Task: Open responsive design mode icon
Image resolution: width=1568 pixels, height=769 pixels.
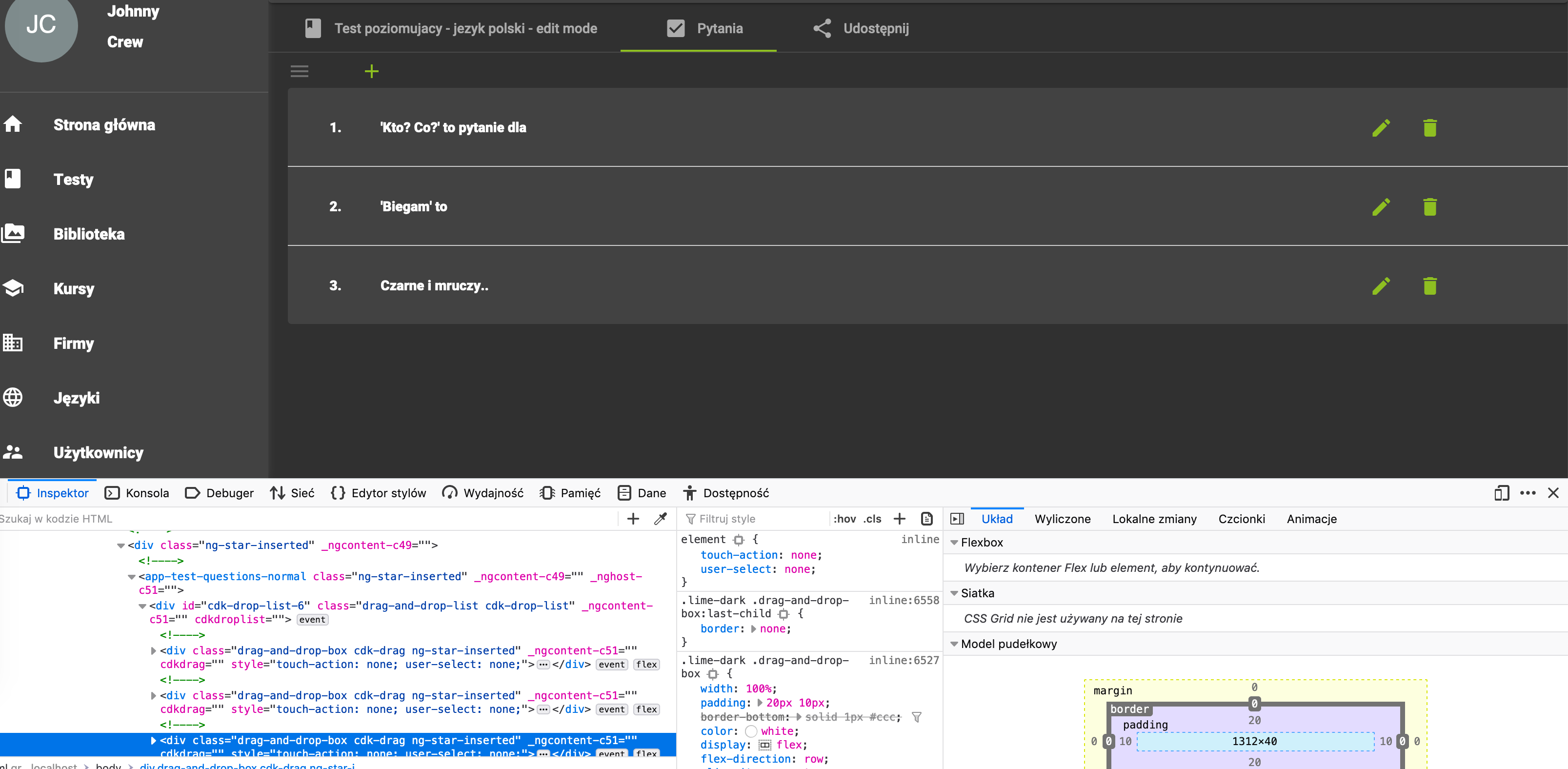Action: click(1501, 492)
